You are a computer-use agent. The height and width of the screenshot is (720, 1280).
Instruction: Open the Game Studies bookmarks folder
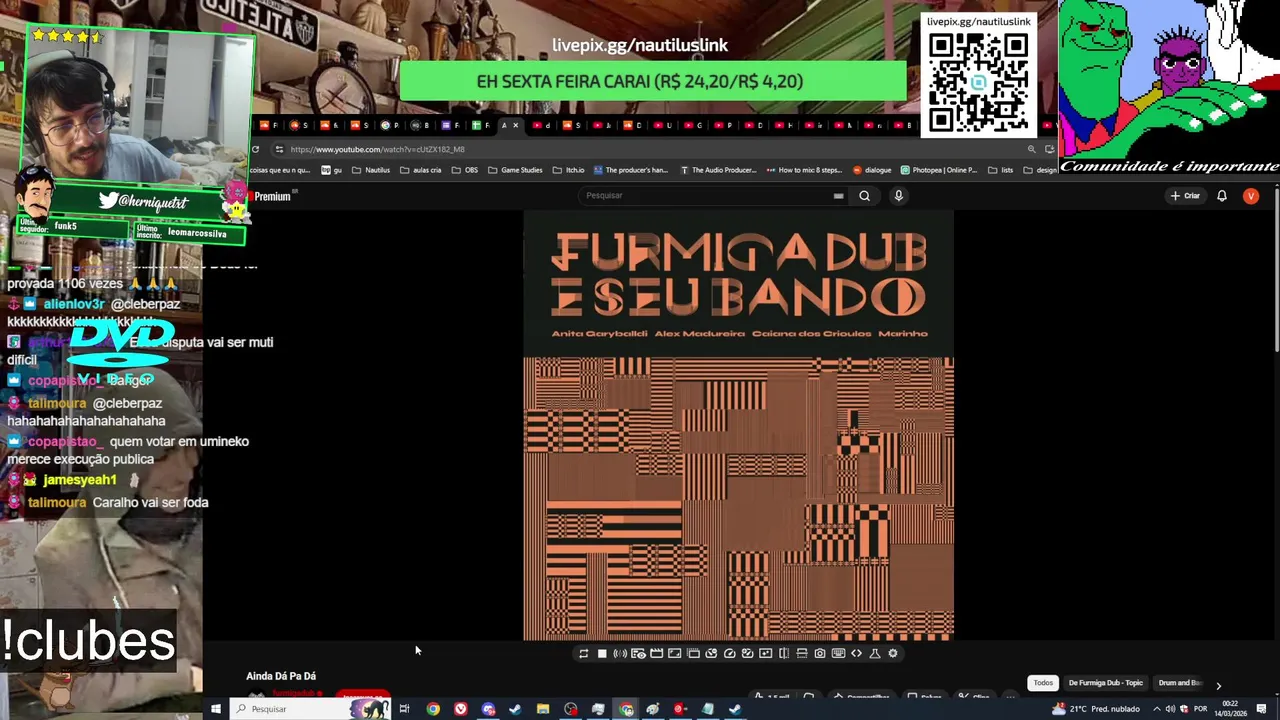pyautogui.click(x=515, y=170)
